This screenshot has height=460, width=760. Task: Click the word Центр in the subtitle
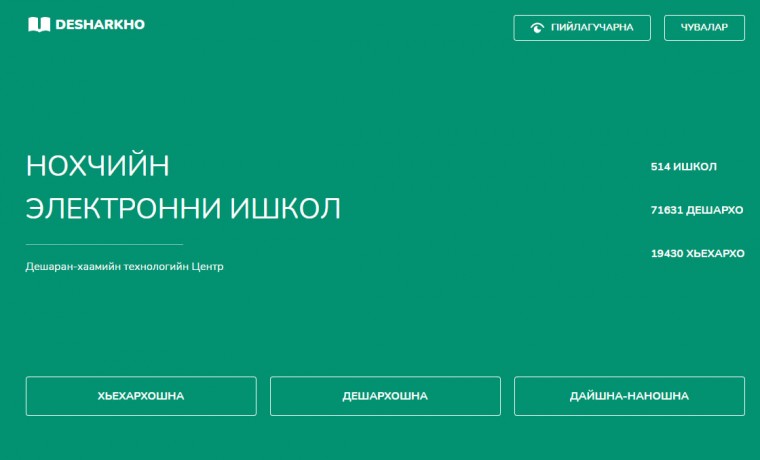click(206, 267)
